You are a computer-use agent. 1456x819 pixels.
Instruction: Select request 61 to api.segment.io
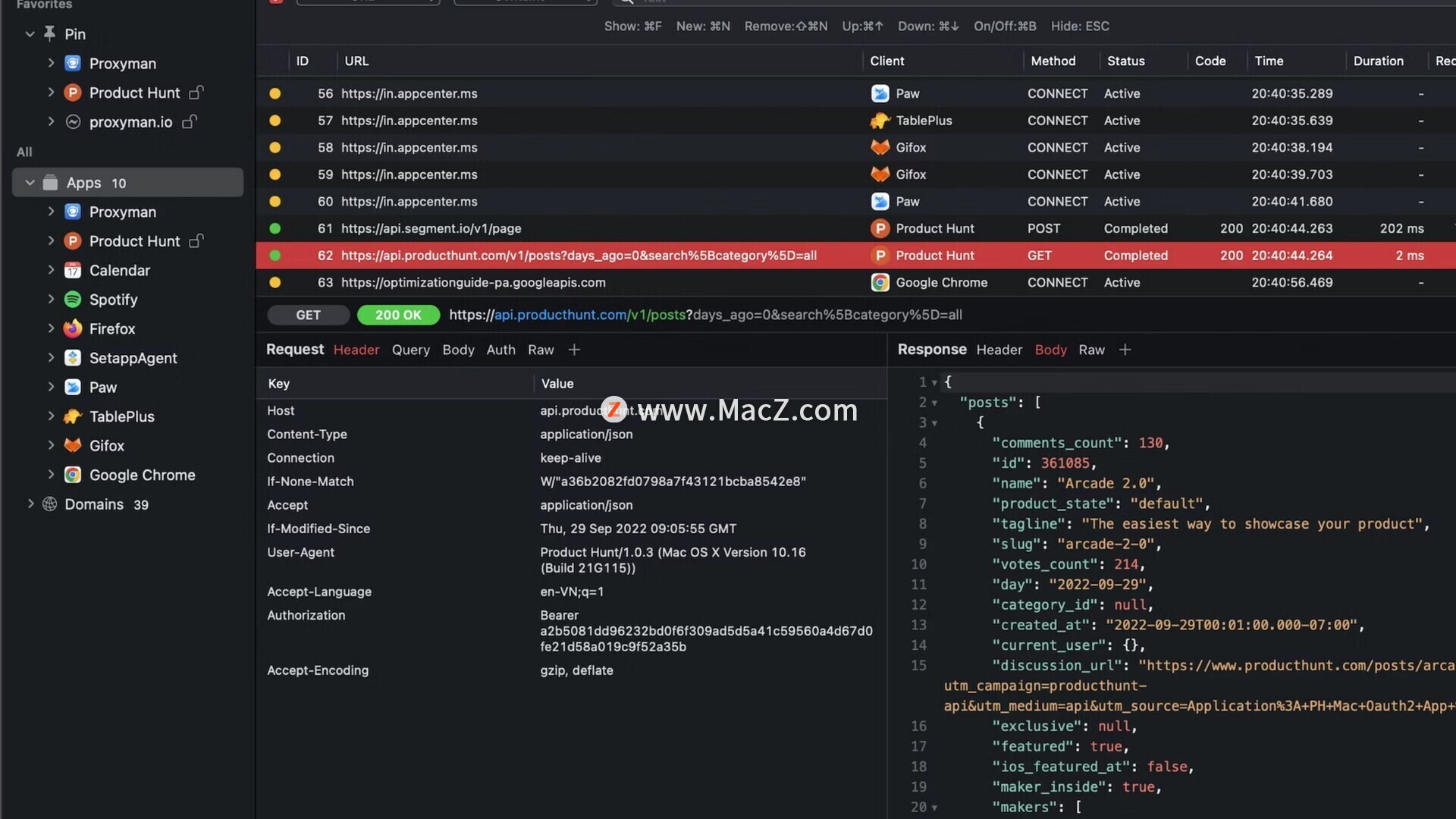click(855, 228)
